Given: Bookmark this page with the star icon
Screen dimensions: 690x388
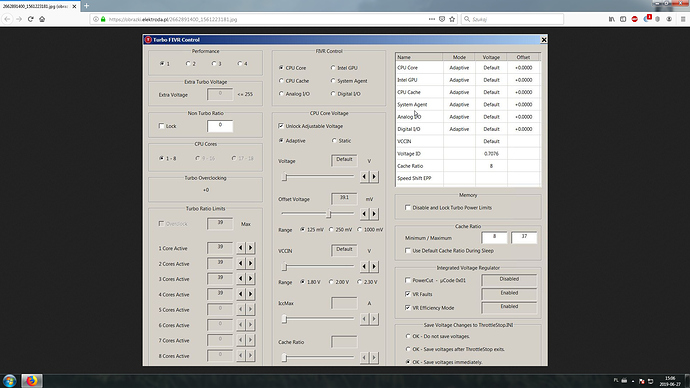Looking at the screenshot, I should click(x=452, y=19).
